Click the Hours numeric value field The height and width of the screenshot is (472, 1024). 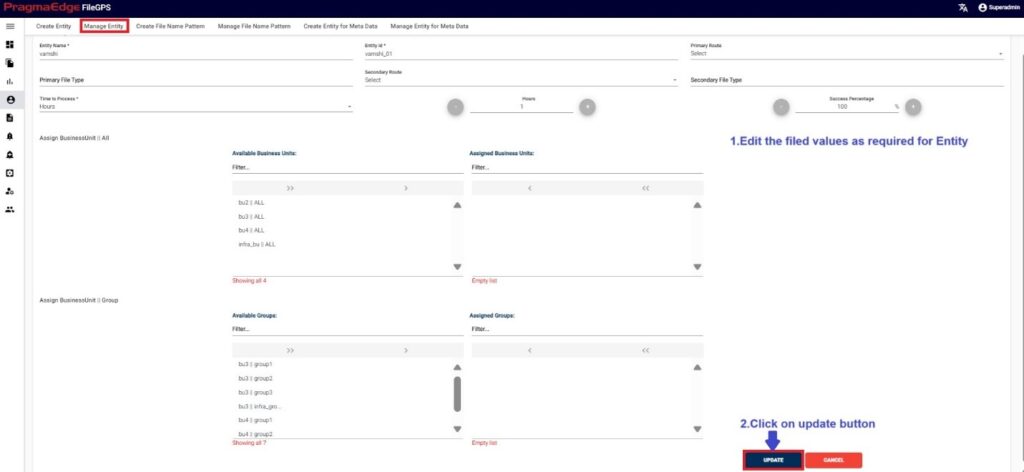[521, 106]
